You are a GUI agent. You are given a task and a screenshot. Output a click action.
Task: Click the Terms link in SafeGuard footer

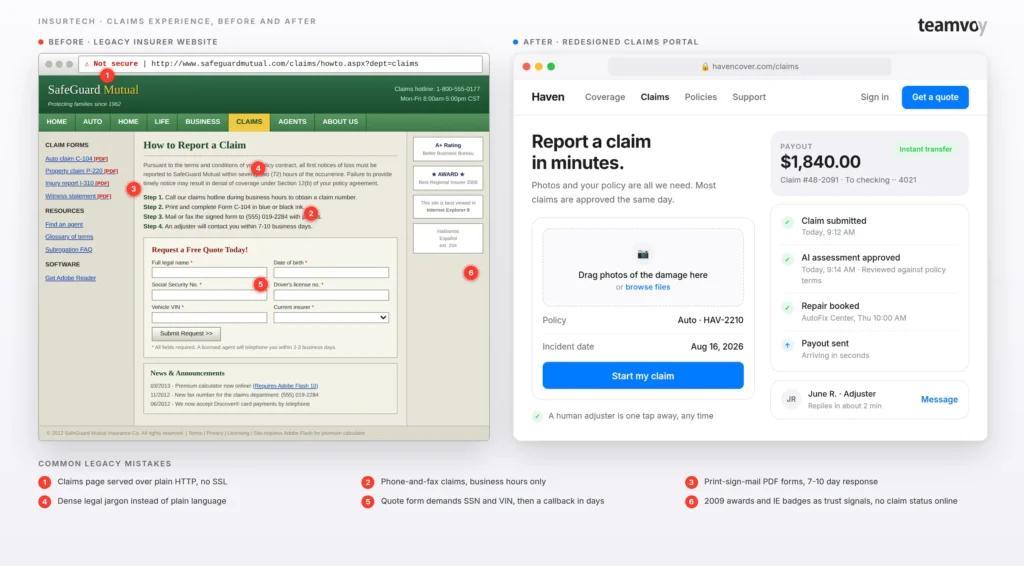(195, 433)
